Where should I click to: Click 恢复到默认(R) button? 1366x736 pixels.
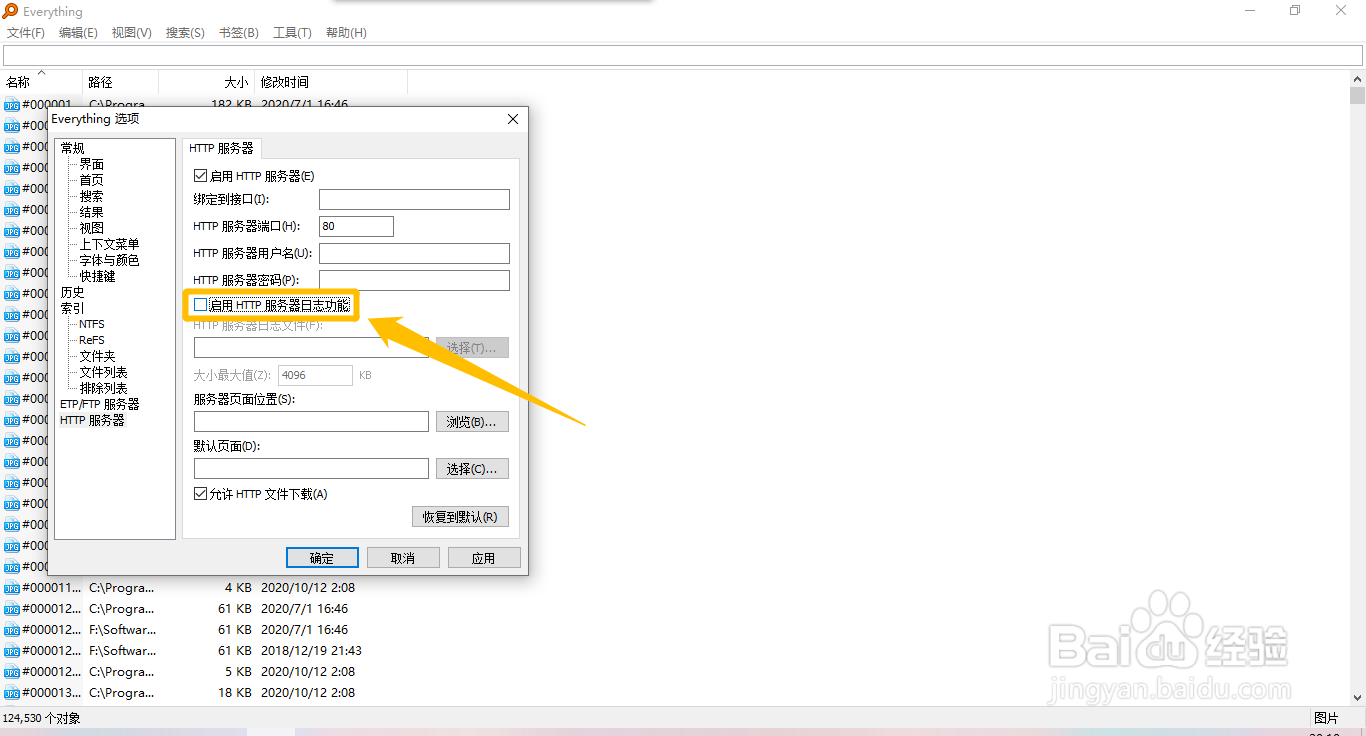(460, 517)
